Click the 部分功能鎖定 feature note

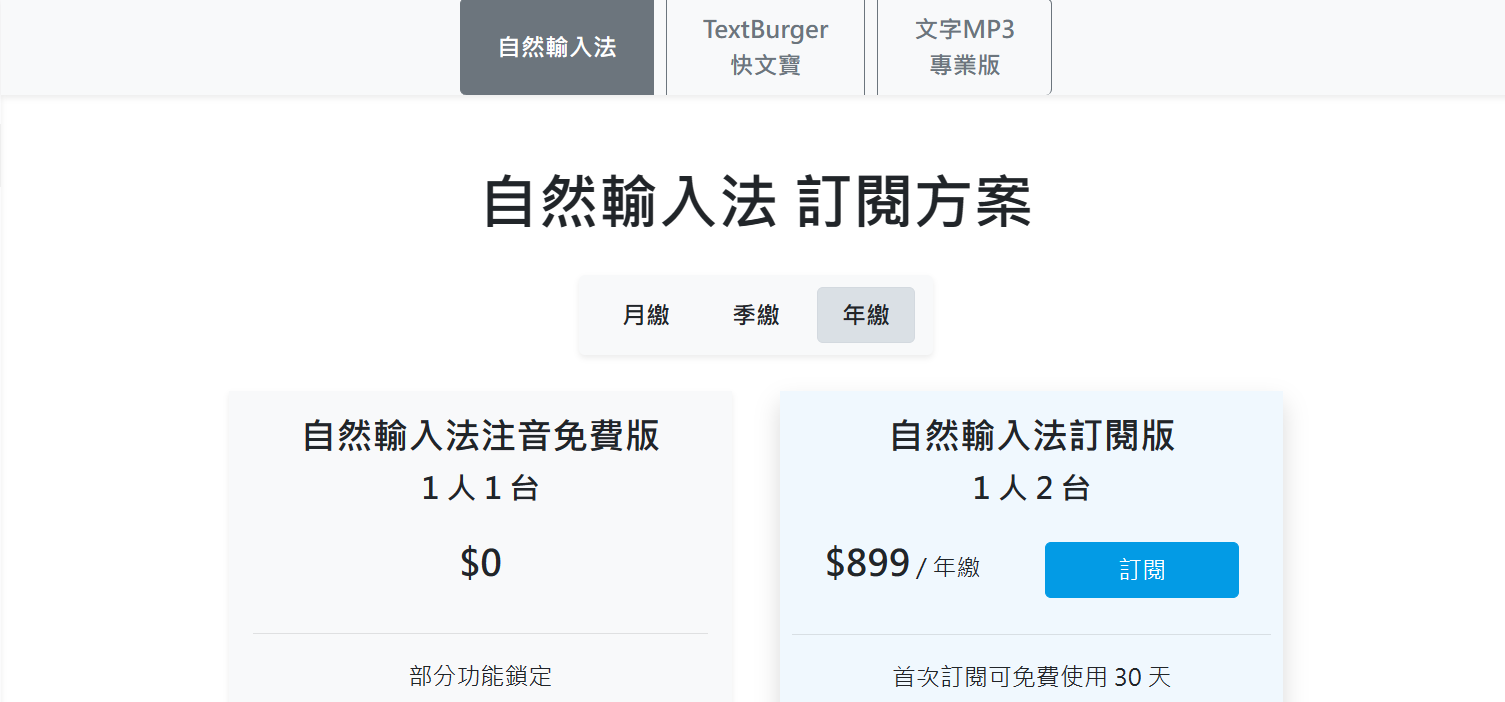(481, 676)
